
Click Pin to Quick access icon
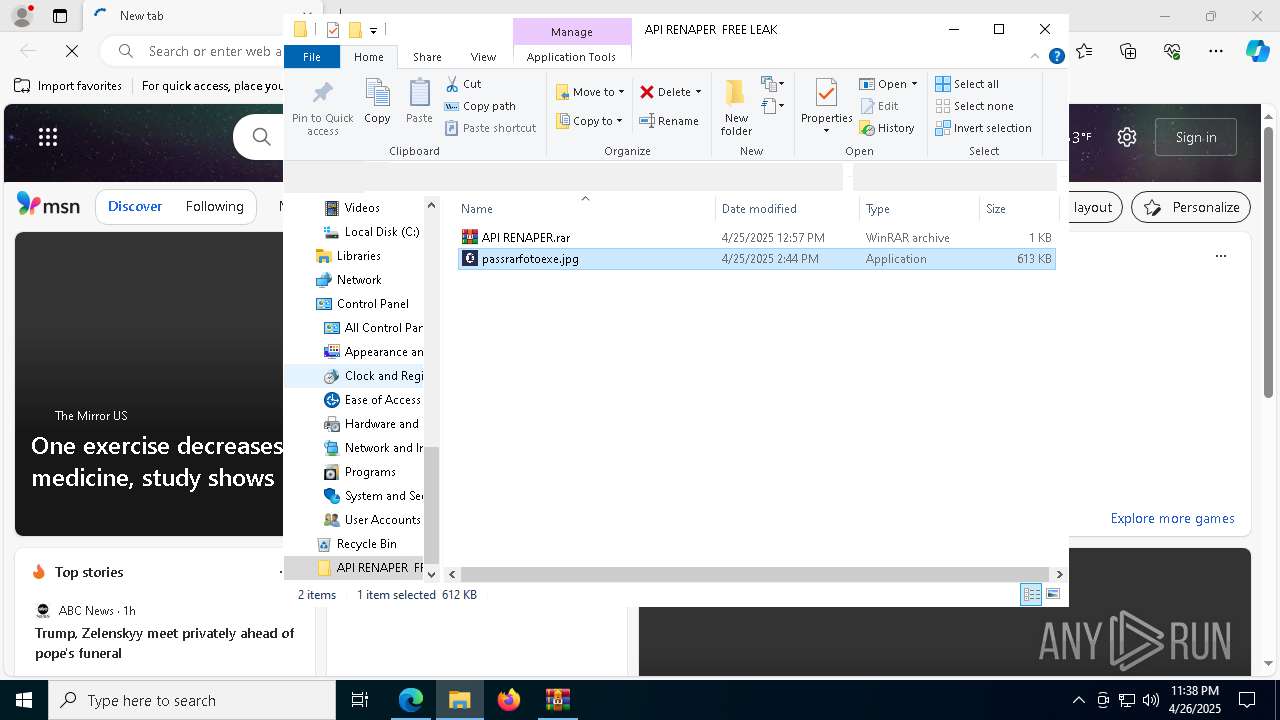tap(322, 108)
